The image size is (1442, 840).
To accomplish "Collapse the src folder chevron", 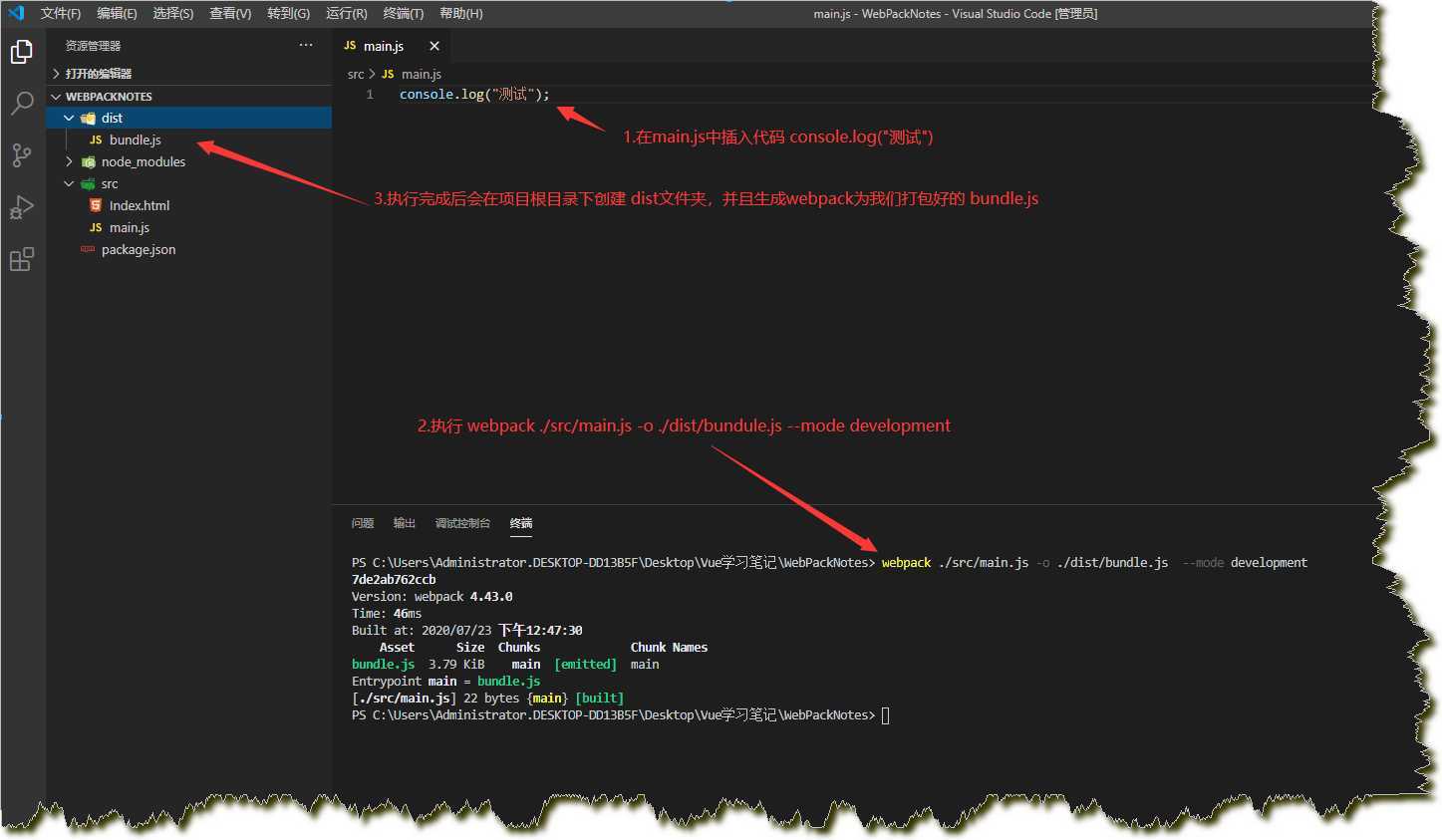I will tap(69, 183).
